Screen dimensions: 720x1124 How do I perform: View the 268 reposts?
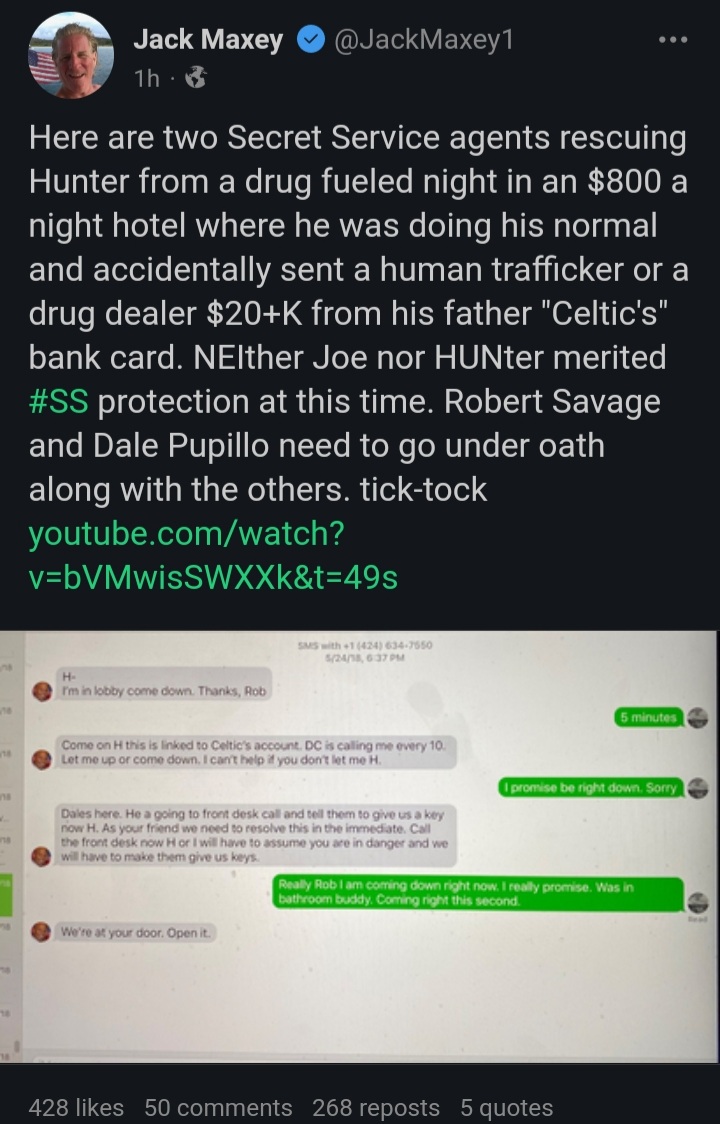[x=376, y=1108]
